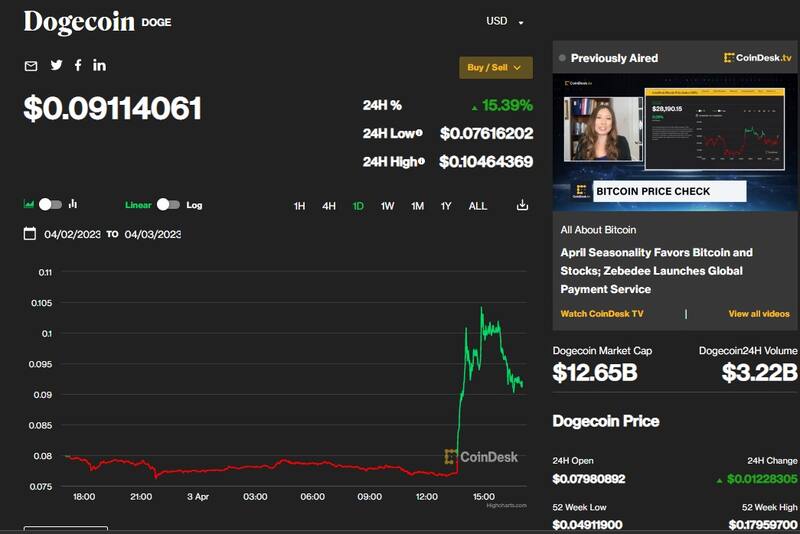Screen dimensions: 800x534
Task: Share via the Facebook icon
Action: (x=78, y=66)
